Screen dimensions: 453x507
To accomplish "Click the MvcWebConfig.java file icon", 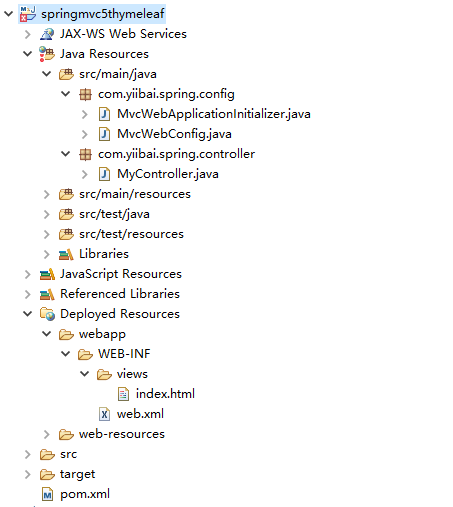I will coord(104,134).
